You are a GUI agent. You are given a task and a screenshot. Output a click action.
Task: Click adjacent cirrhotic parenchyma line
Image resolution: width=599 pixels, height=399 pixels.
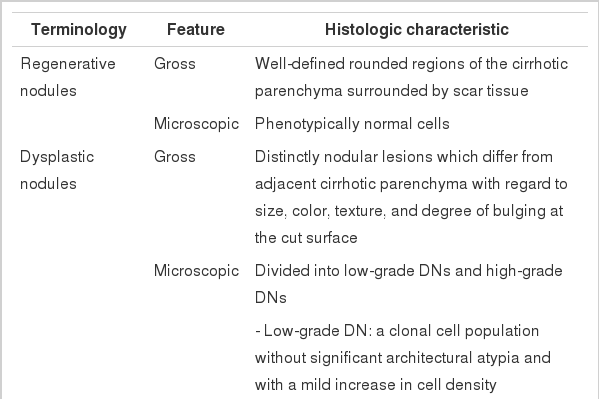pos(411,184)
